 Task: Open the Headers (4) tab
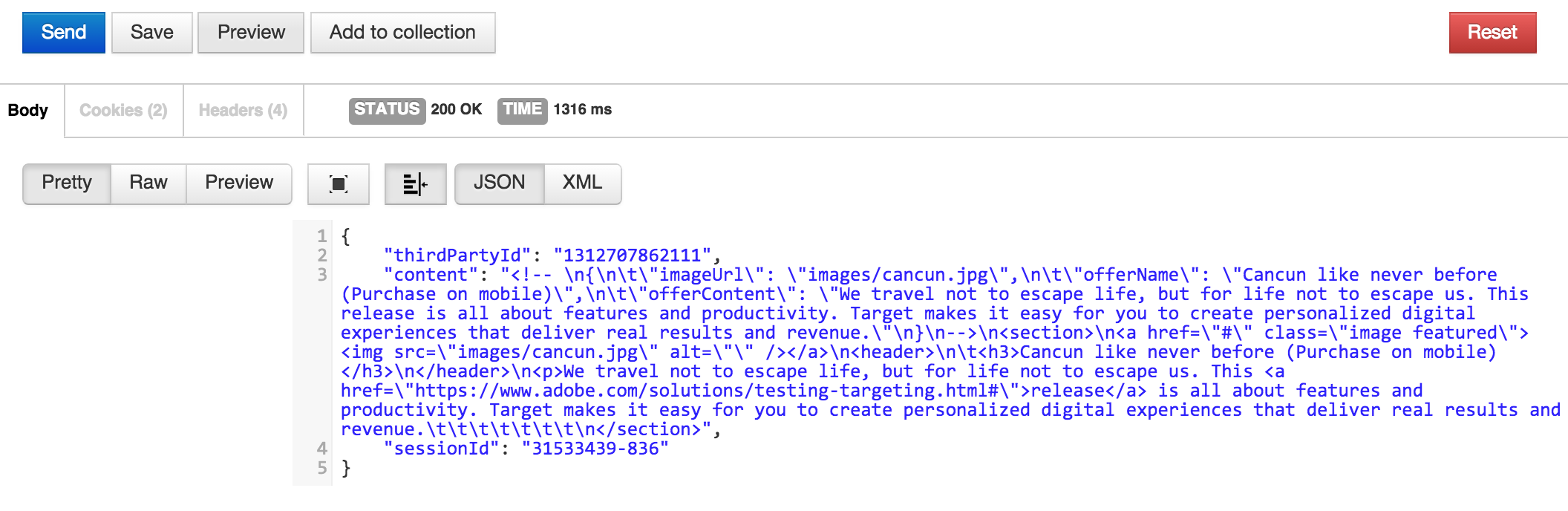click(243, 111)
